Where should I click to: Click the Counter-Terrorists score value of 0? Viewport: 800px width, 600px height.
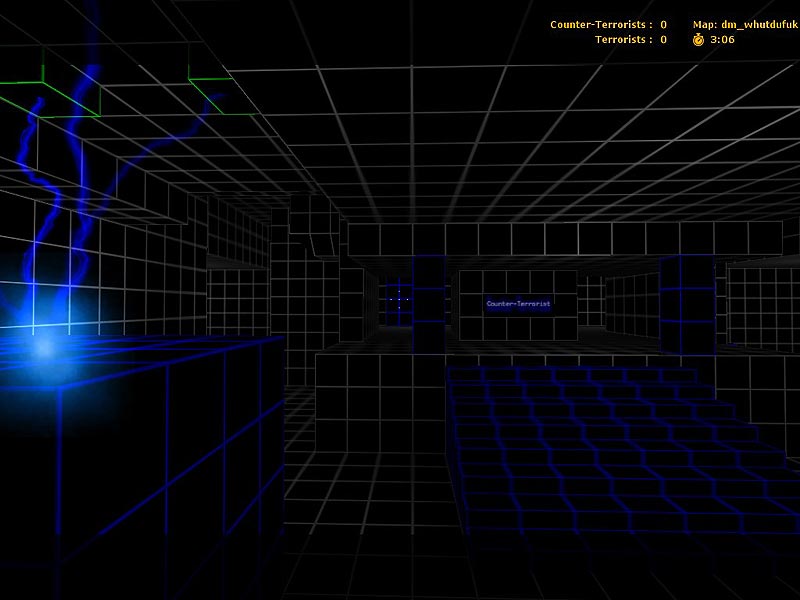663,24
